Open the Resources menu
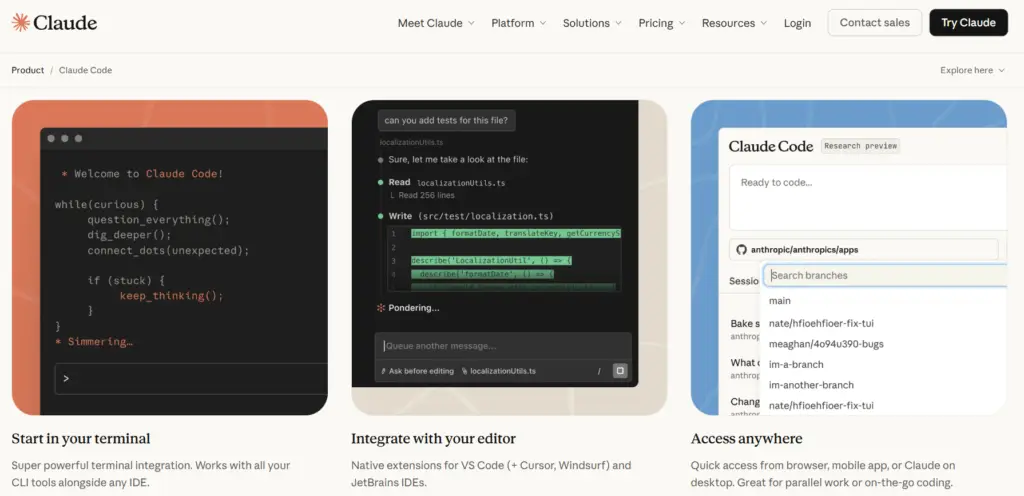1024x496 pixels. click(x=734, y=23)
